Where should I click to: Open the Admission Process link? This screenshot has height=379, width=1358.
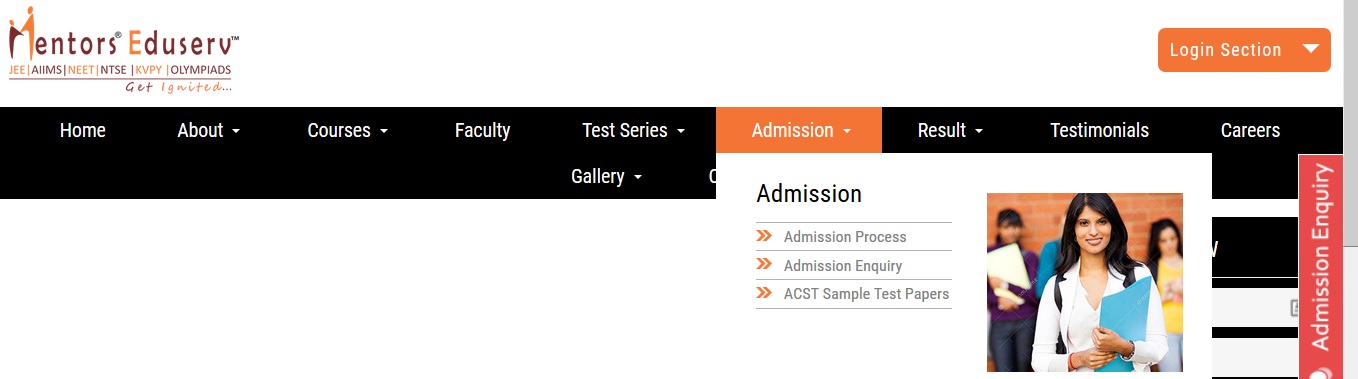(845, 237)
